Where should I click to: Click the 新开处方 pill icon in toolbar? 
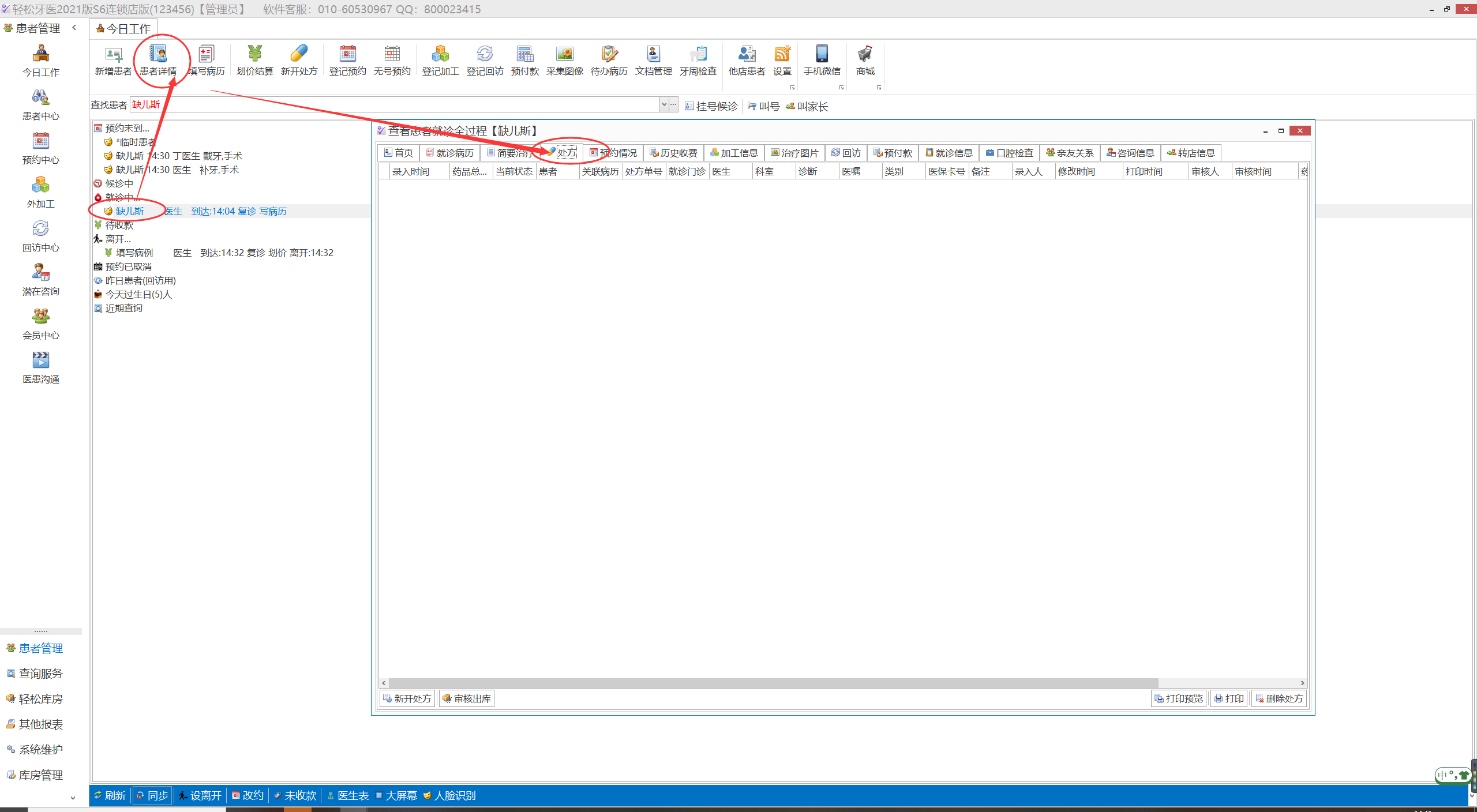click(299, 61)
